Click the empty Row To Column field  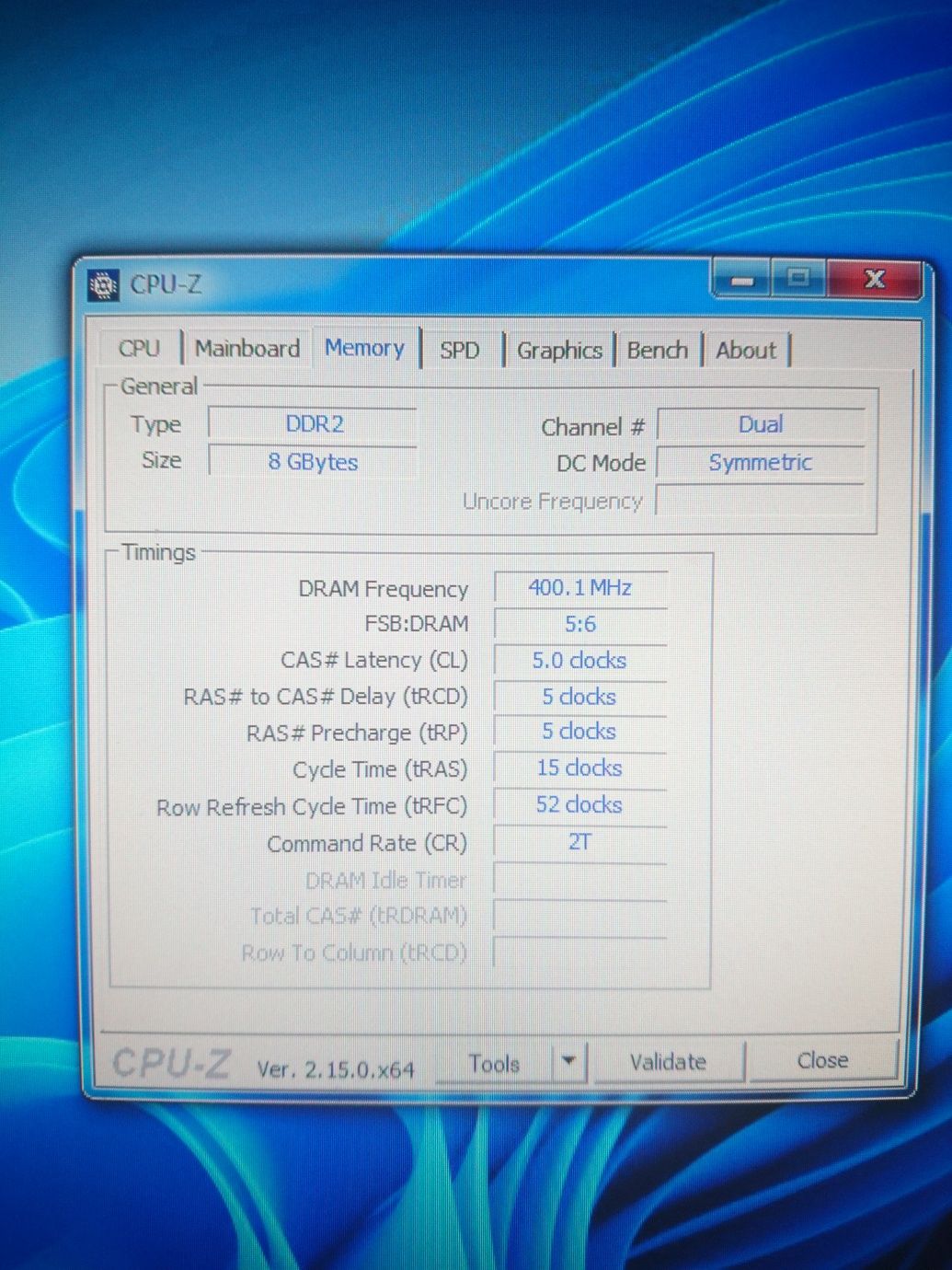pos(580,952)
